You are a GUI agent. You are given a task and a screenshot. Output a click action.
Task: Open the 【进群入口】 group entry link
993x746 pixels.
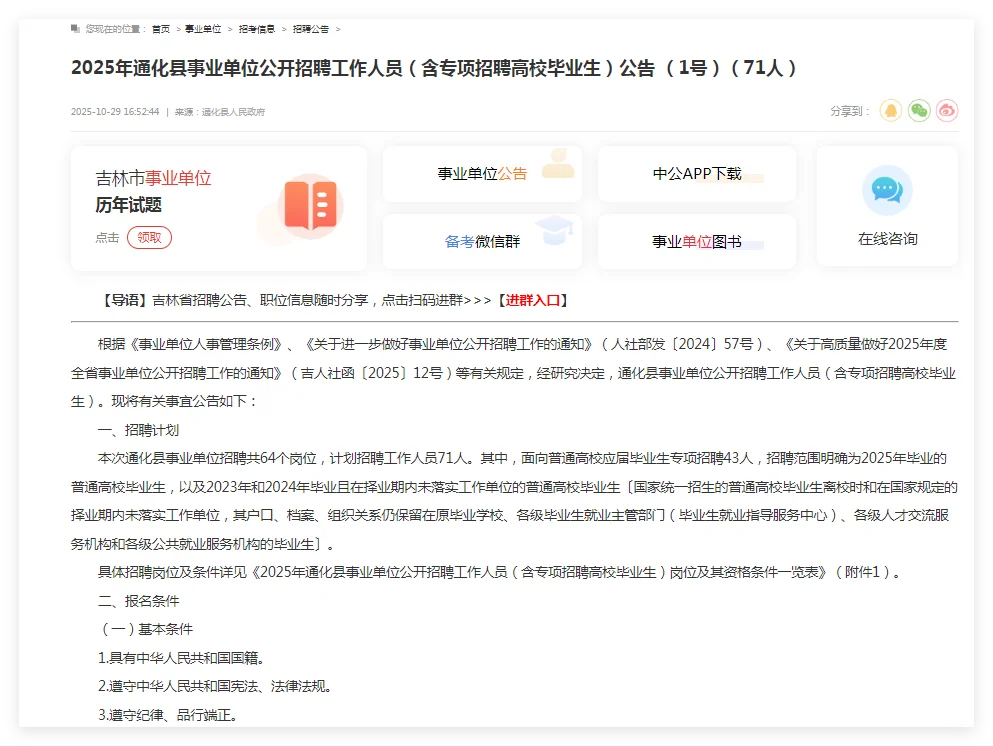click(x=545, y=299)
